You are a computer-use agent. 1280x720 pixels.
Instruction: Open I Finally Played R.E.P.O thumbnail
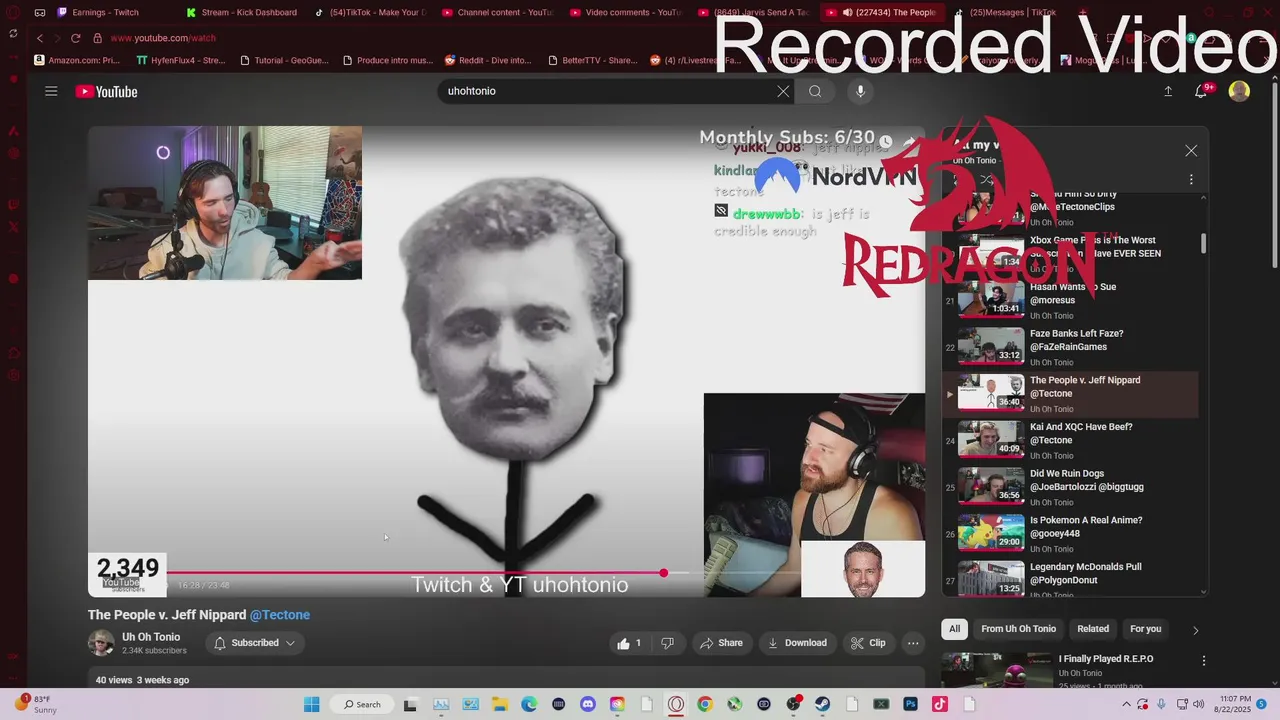point(997,670)
